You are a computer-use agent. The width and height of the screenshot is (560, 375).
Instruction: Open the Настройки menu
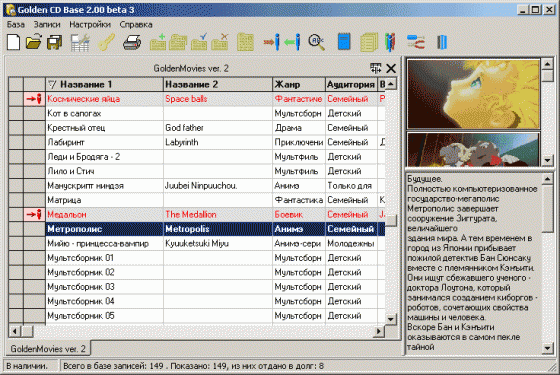coord(90,25)
